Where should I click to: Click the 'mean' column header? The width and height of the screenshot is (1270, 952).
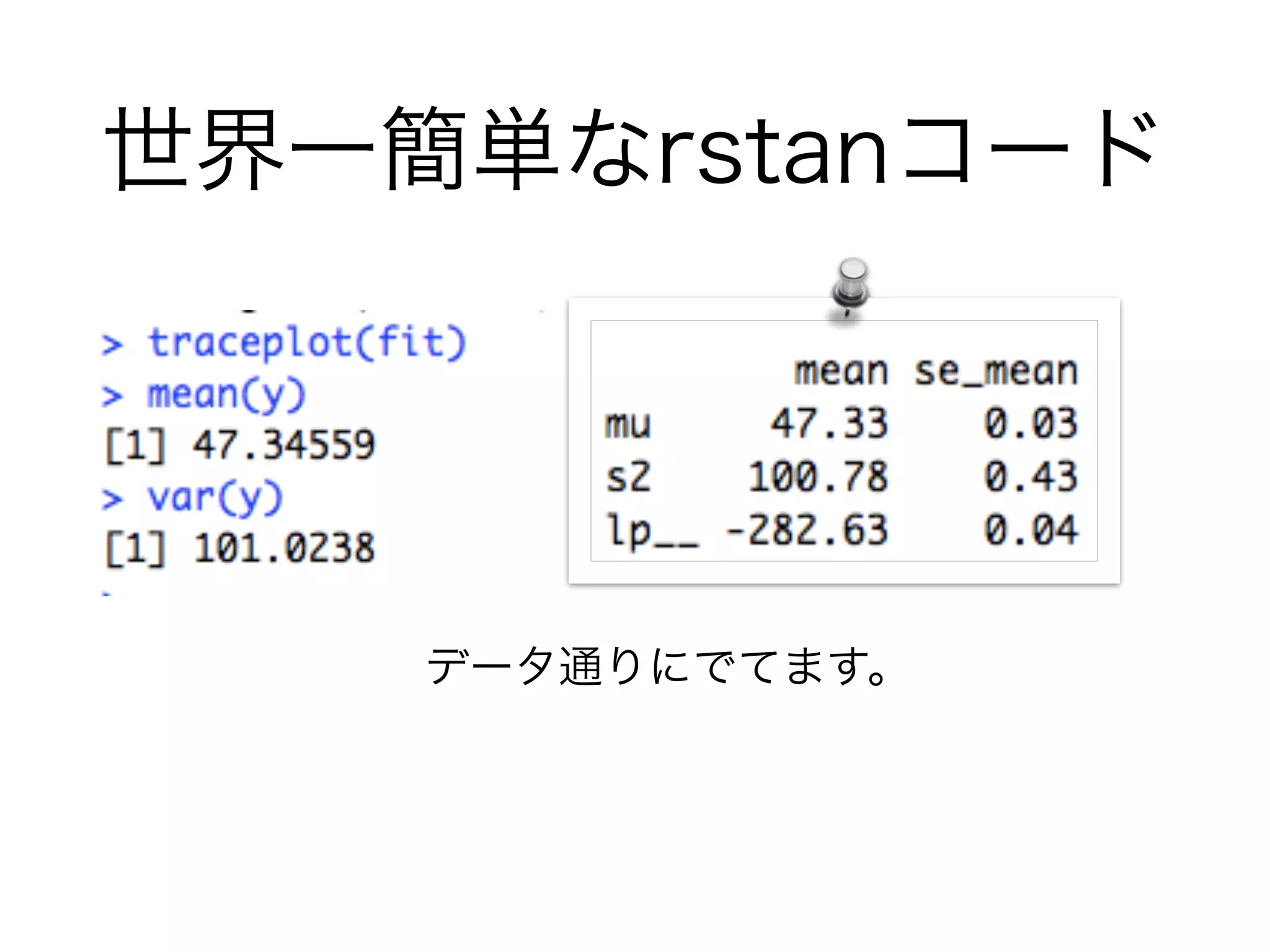tap(841, 372)
